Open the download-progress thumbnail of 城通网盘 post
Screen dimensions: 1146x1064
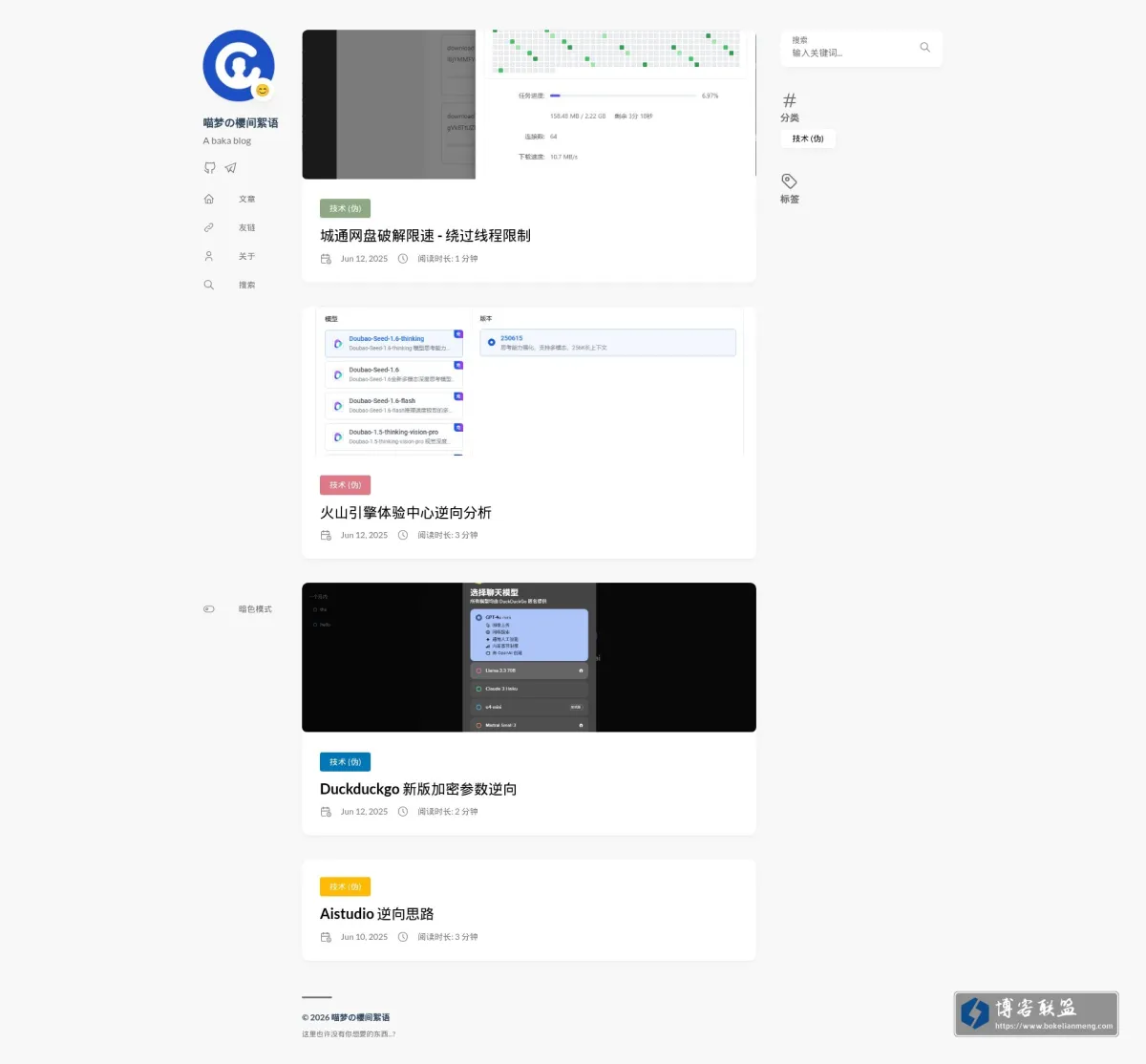click(x=529, y=104)
